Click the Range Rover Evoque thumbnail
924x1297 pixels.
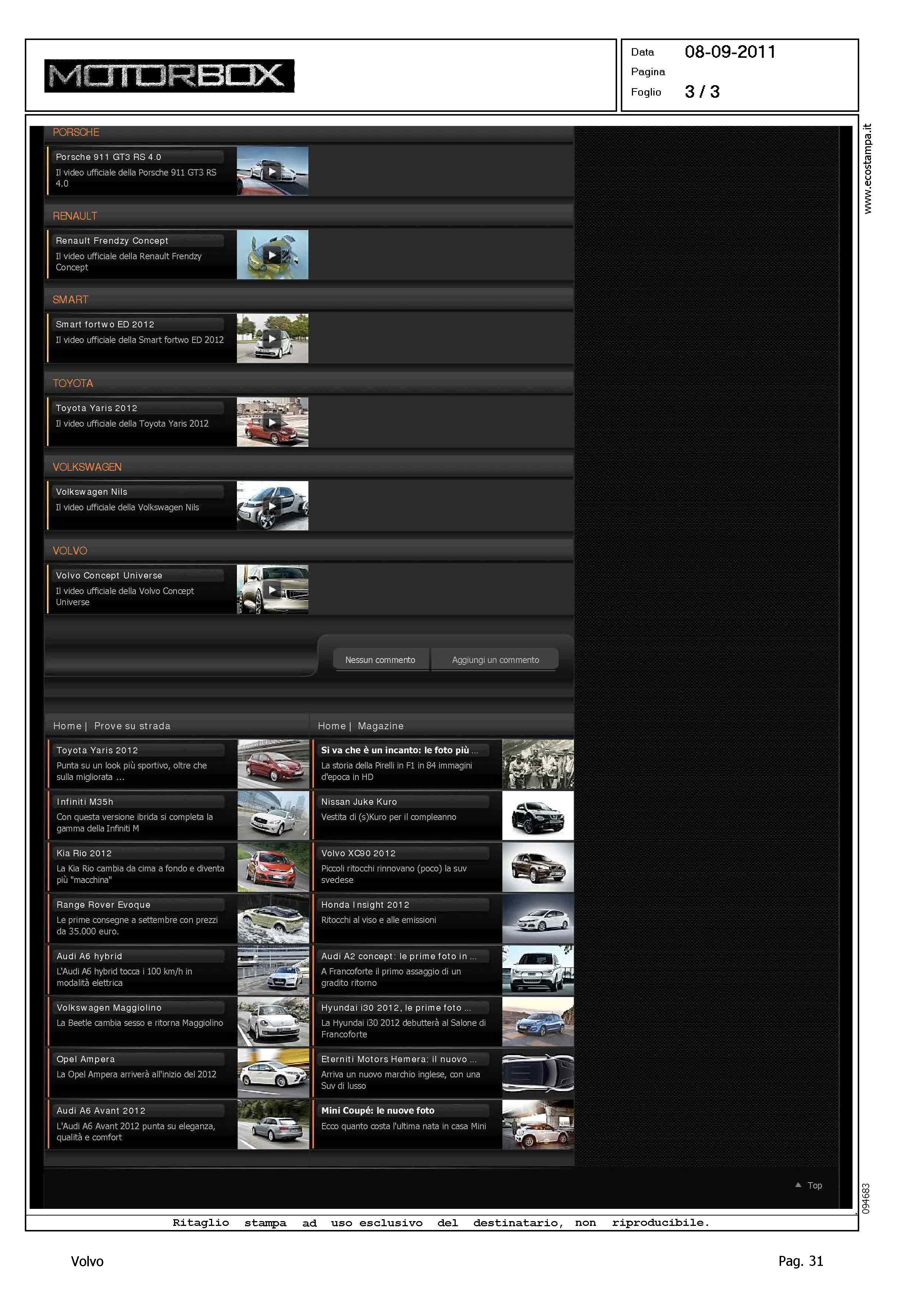[273, 918]
